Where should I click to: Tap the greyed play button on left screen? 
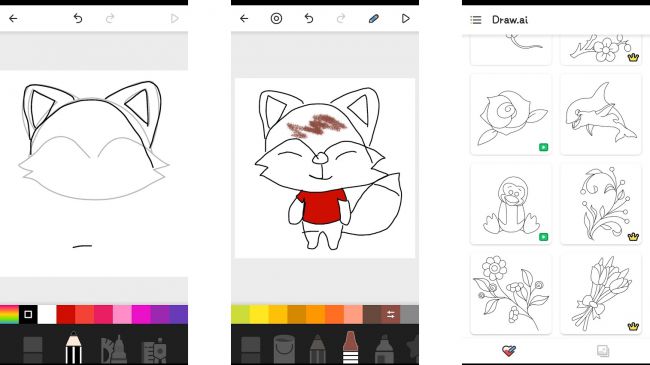pyautogui.click(x=175, y=18)
